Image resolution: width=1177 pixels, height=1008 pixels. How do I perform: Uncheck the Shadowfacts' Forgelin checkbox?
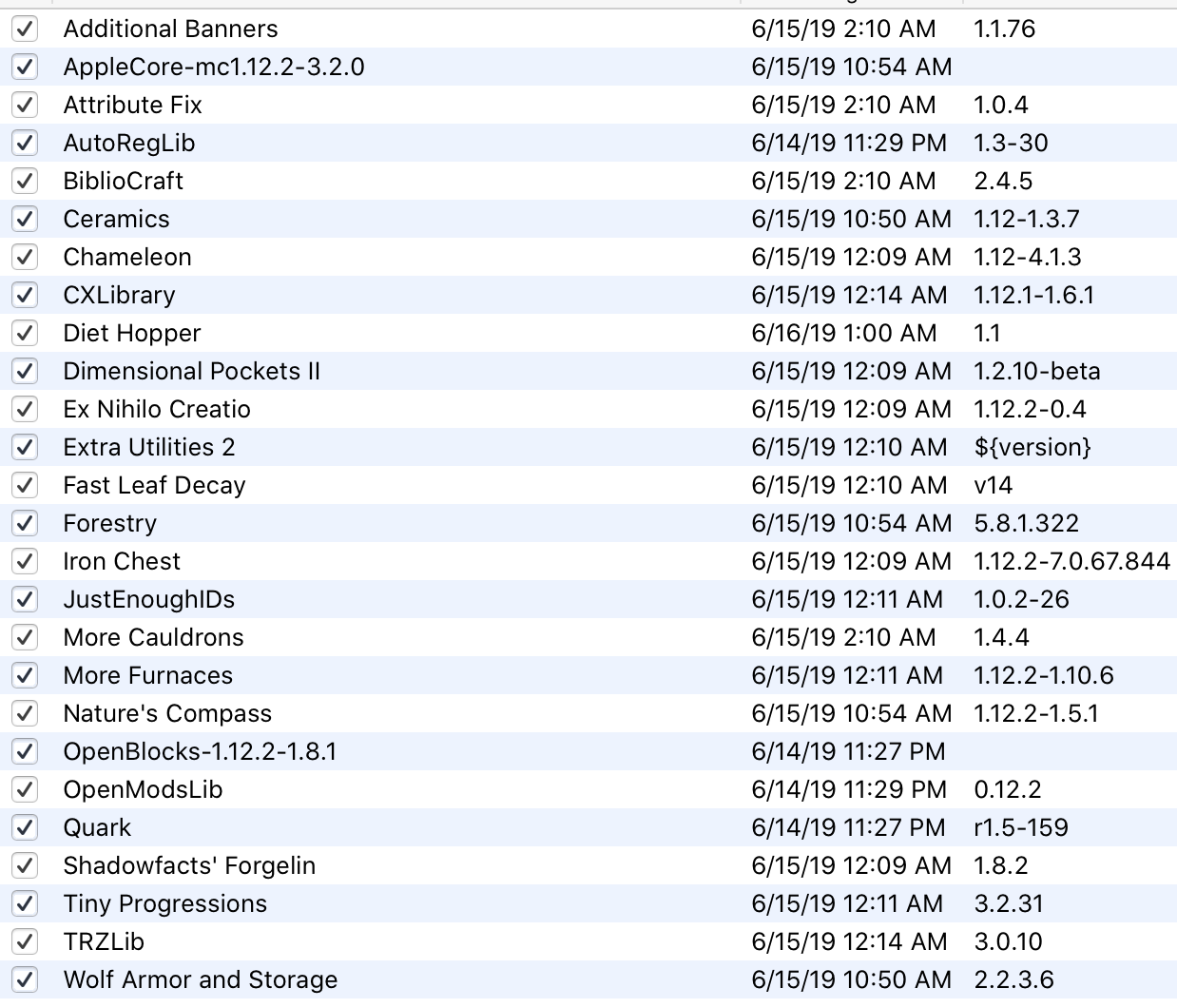[25, 865]
